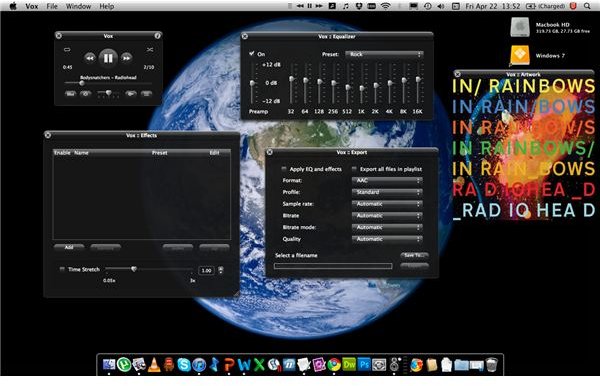Open the Vox speaker icon in dock

point(395,365)
